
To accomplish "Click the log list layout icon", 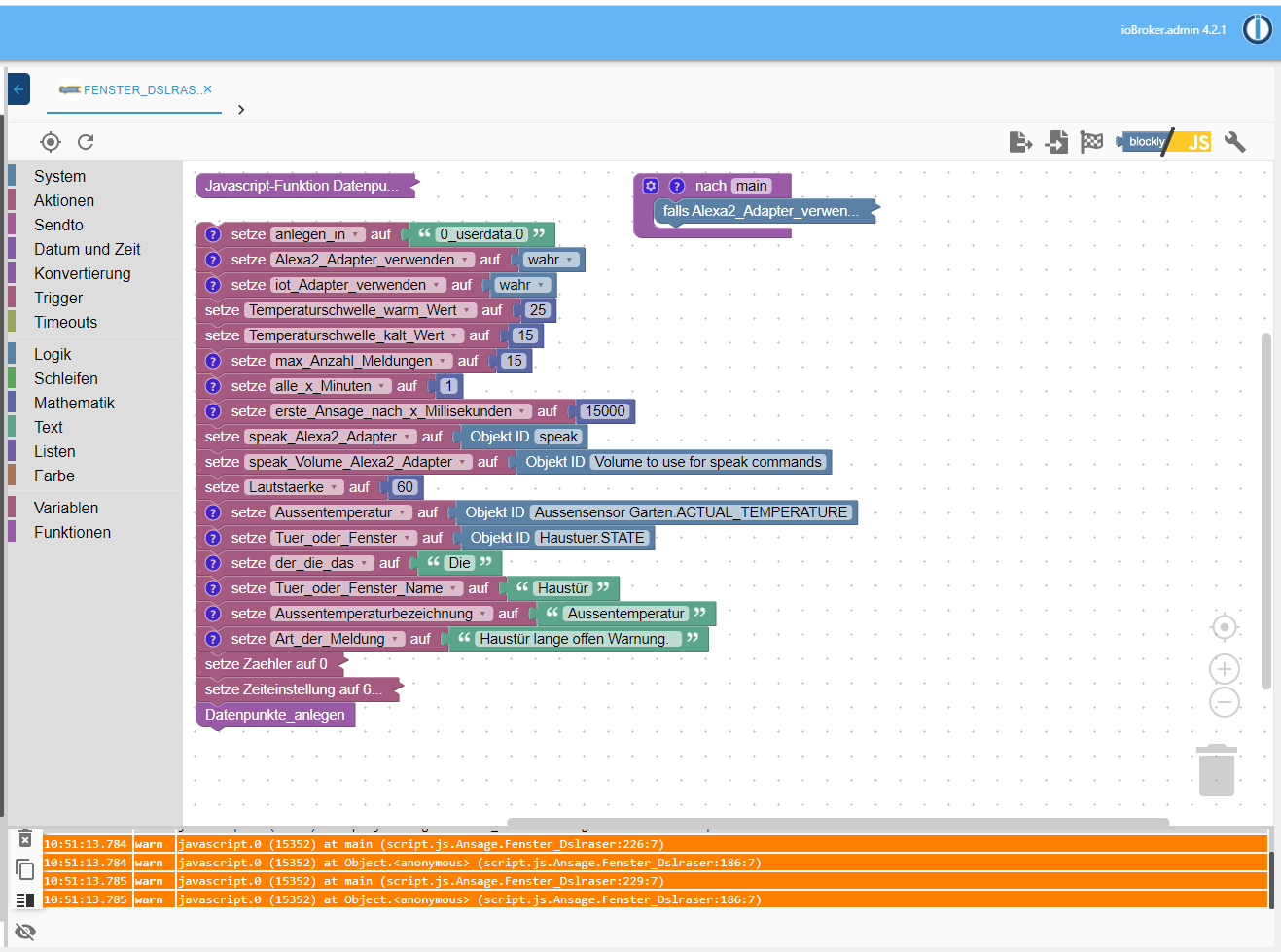I will click(25, 900).
